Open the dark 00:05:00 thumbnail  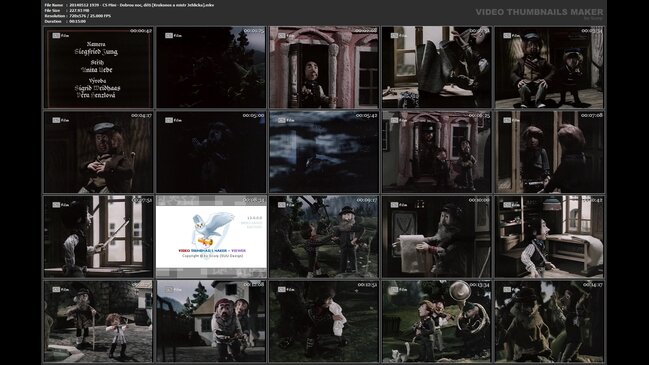tap(211, 152)
